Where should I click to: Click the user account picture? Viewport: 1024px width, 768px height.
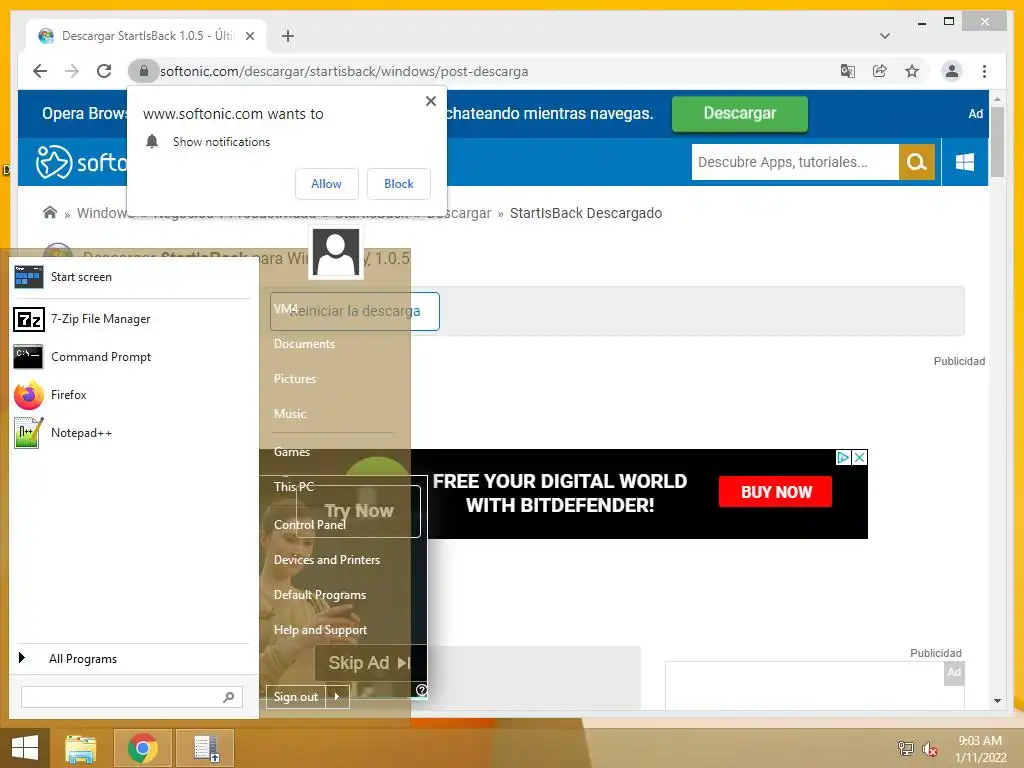(x=336, y=253)
